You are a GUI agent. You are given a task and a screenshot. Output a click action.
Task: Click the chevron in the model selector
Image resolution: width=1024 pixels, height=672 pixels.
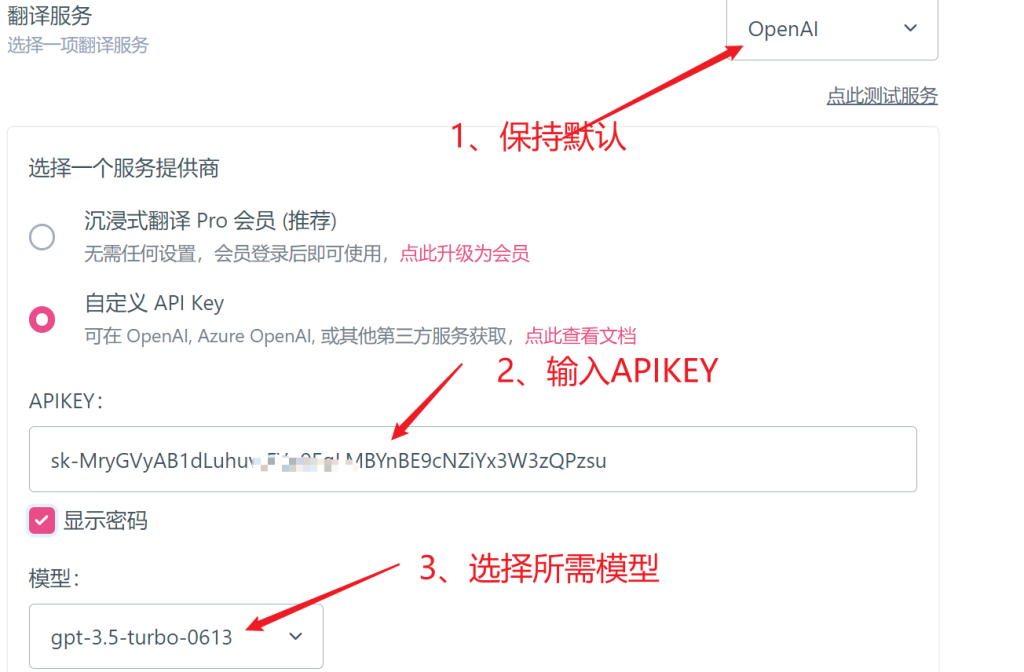coord(296,636)
